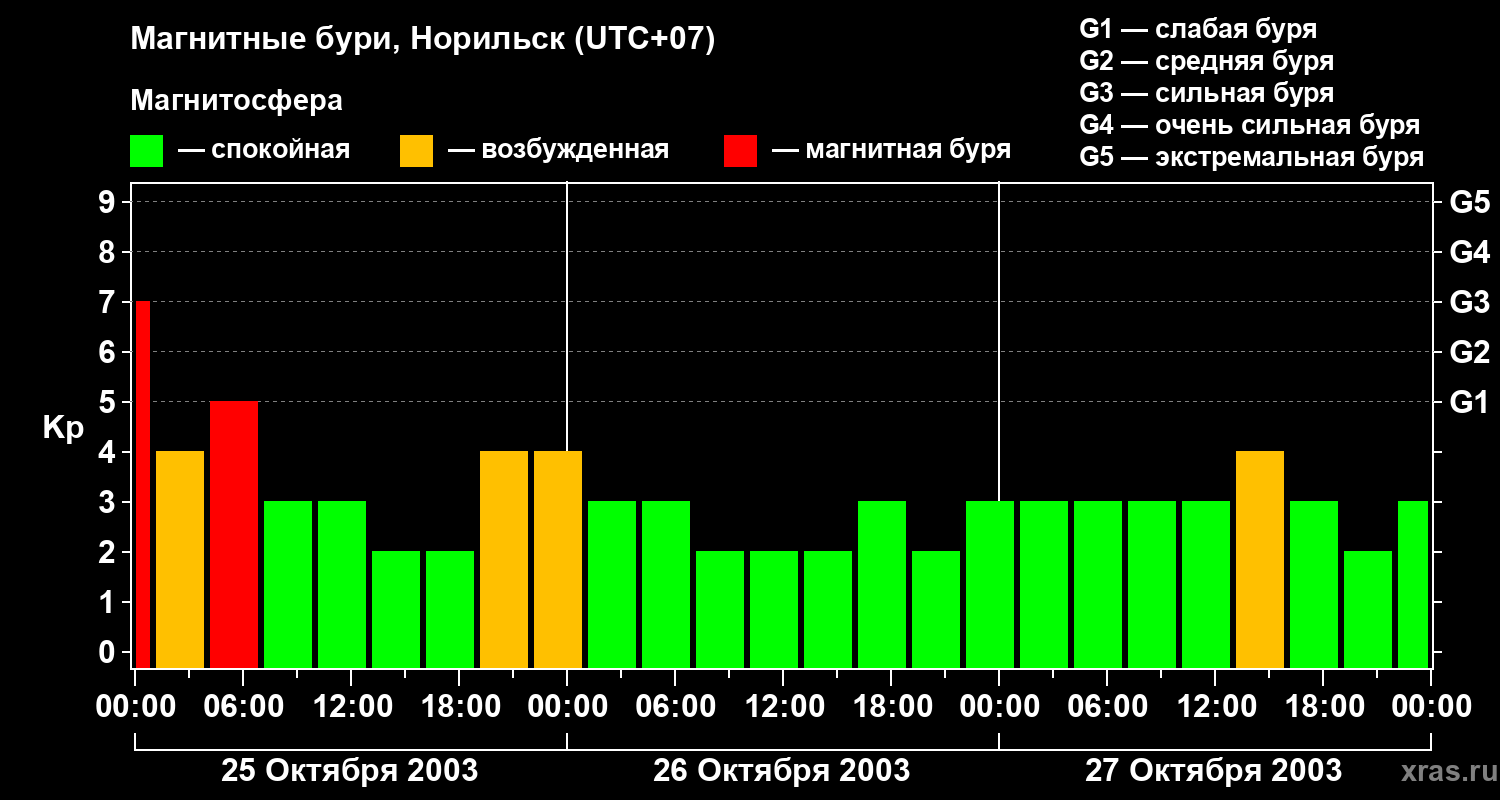Click the Kp axis value 0
The height and width of the screenshot is (800, 1500).
click(109, 652)
